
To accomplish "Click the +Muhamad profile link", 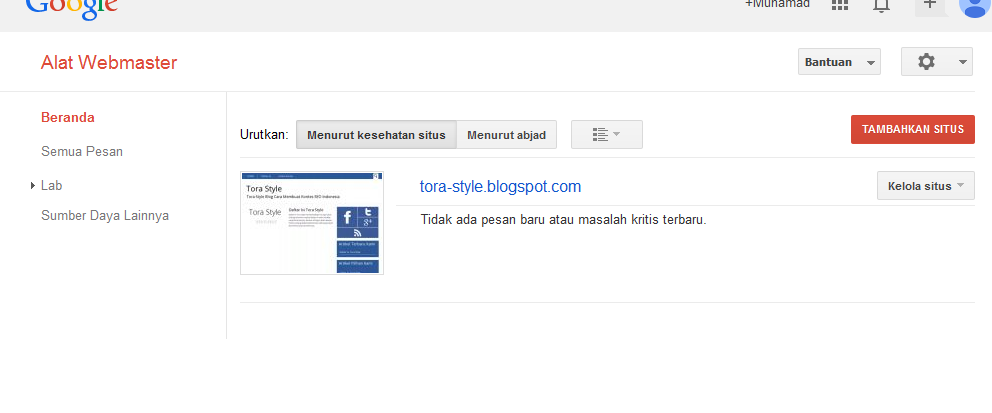I will point(778,4).
